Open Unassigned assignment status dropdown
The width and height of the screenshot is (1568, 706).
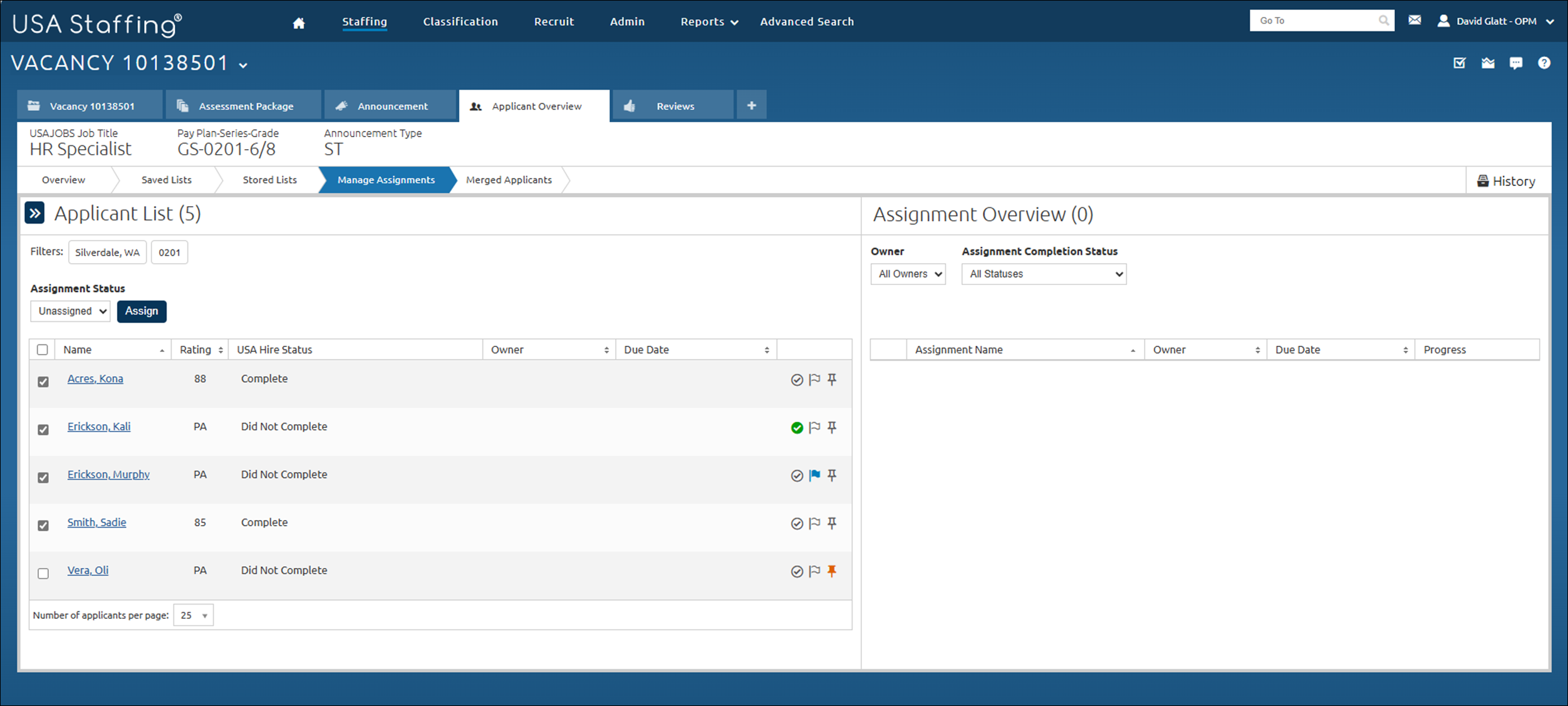coord(71,311)
